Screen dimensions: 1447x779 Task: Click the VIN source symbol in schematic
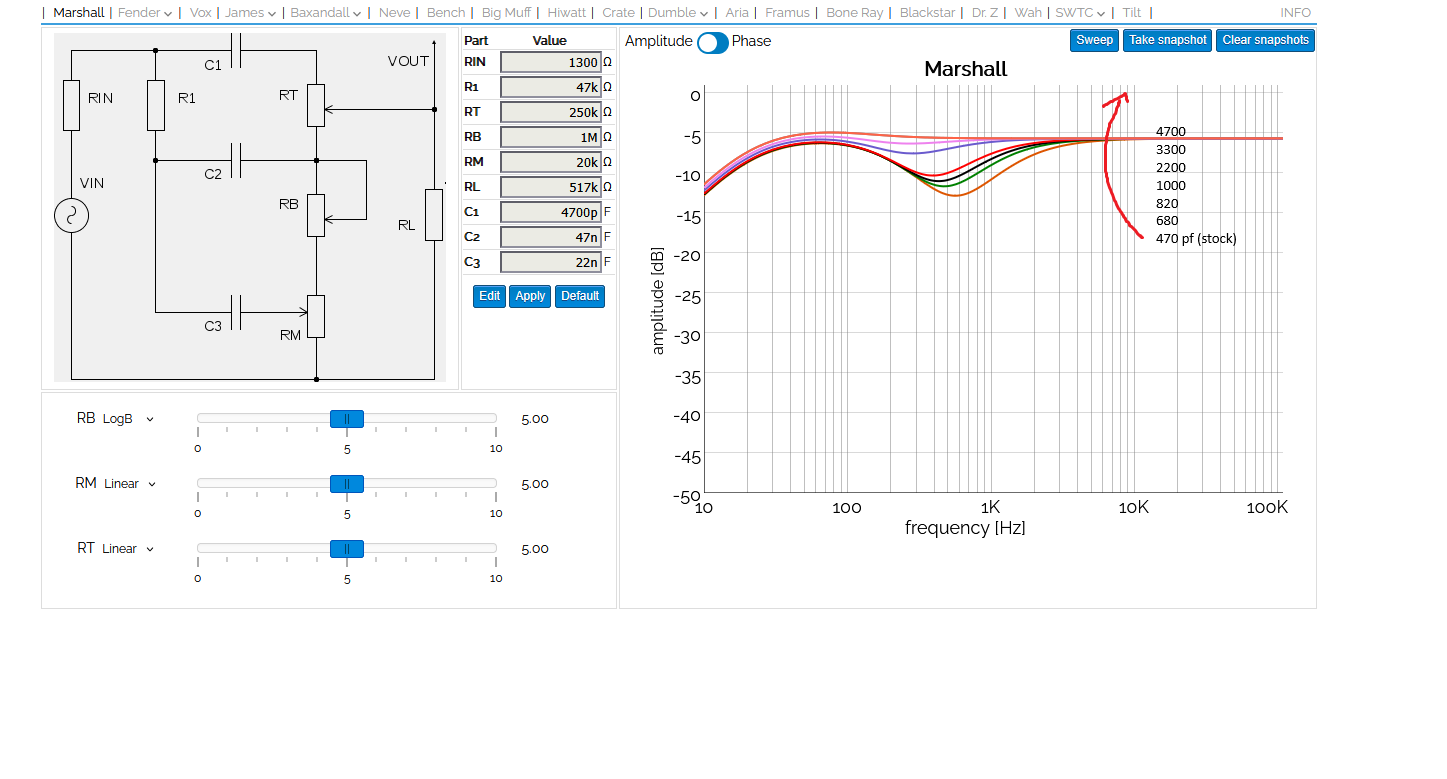[72, 216]
